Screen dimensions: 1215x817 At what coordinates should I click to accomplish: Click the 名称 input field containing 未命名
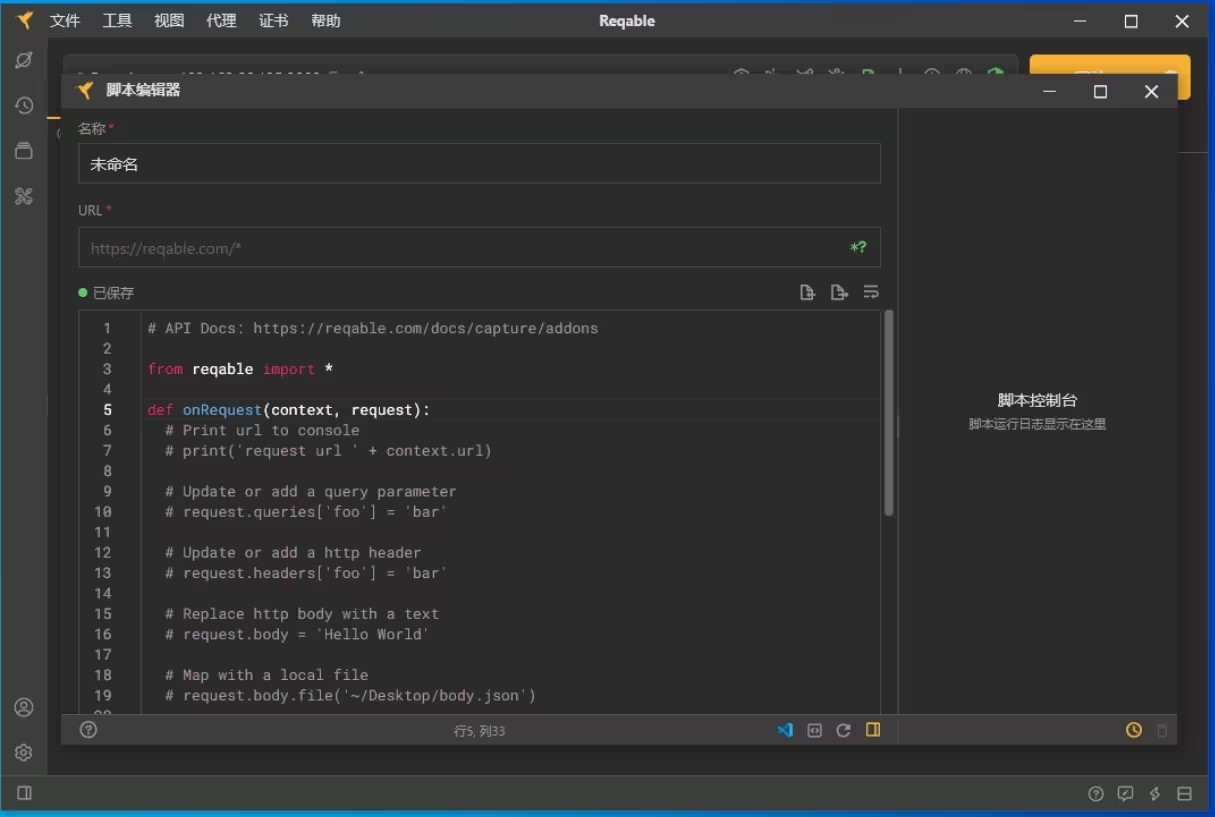tap(479, 164)
